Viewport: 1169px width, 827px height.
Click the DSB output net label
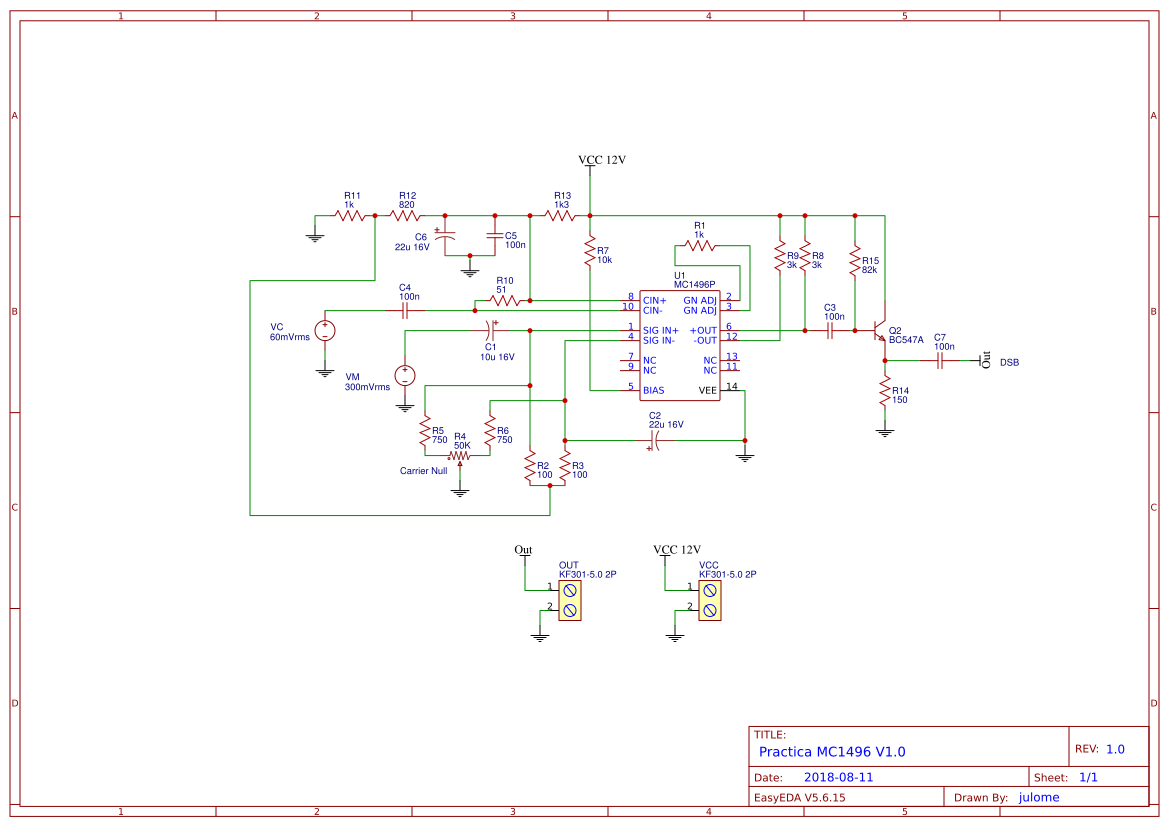[1008, 362]
